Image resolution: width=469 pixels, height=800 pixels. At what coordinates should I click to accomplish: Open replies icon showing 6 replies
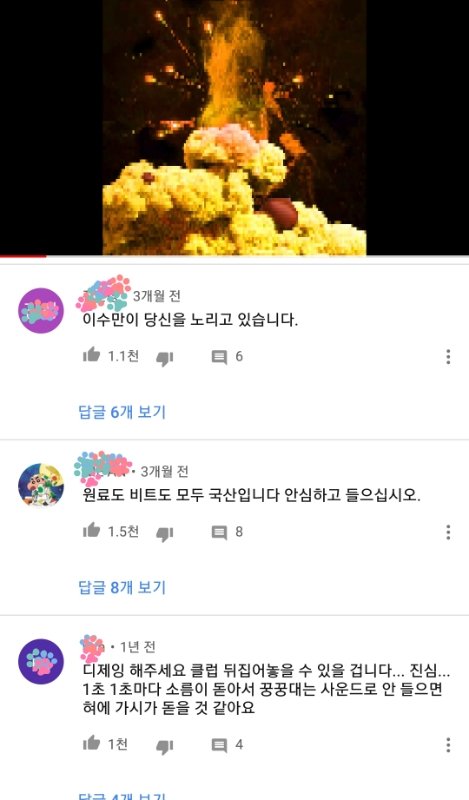[219, 357]
